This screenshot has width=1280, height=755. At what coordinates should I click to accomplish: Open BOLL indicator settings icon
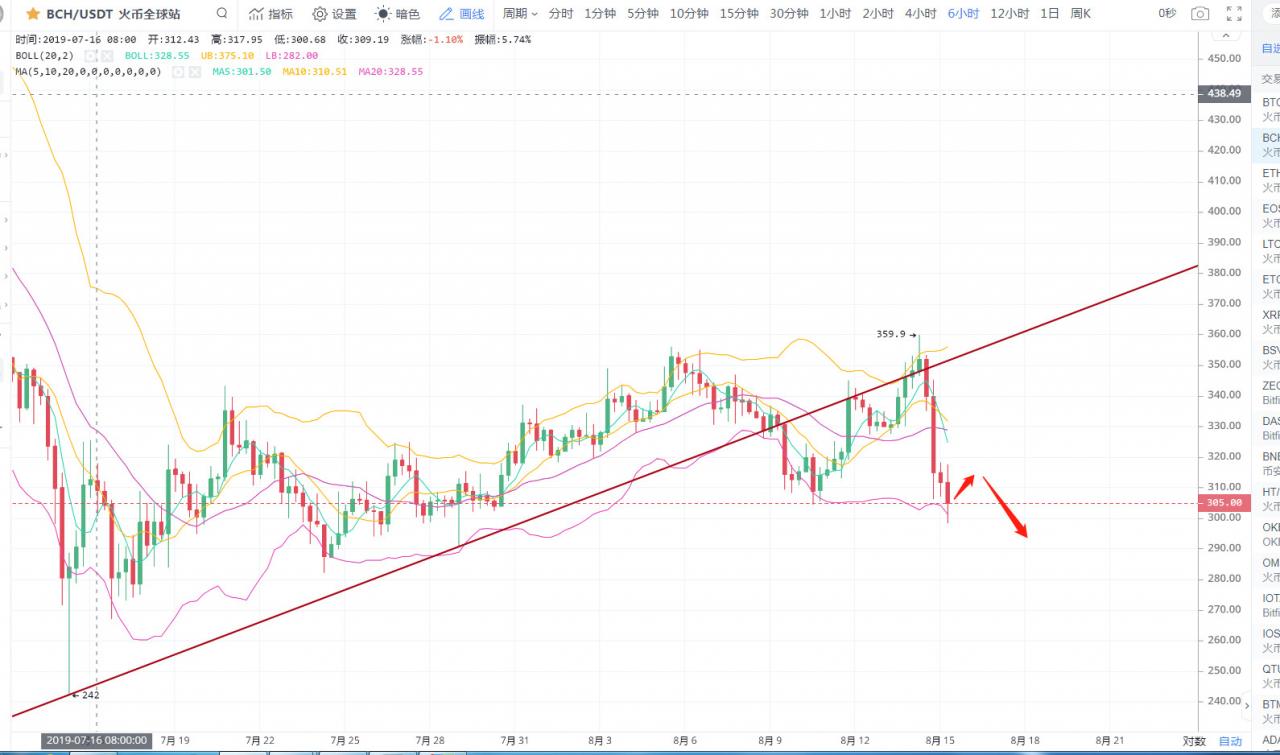point(90,56)
